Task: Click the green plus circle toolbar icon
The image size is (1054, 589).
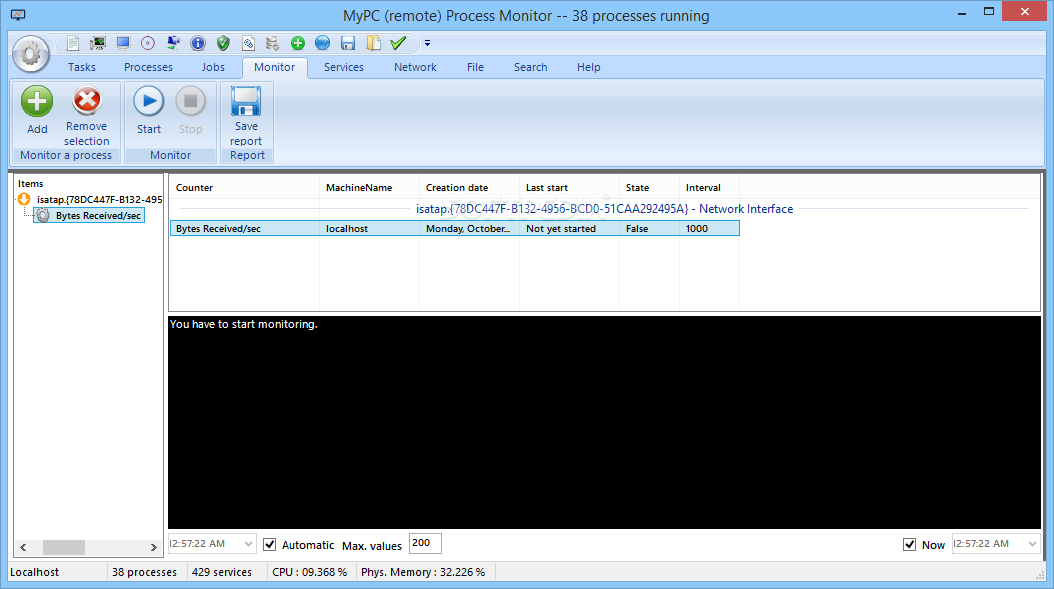Action: coord(298,43)
